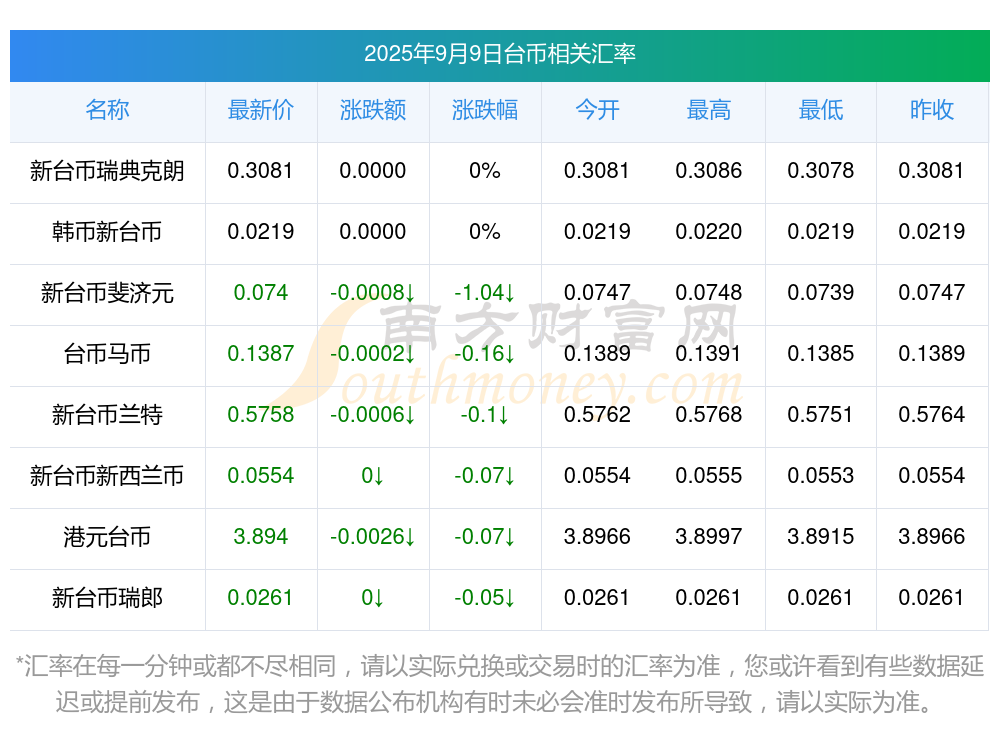
Task: Click change percent -0.05↓ in 瑞郎 row
Action: tap(485, 597)
